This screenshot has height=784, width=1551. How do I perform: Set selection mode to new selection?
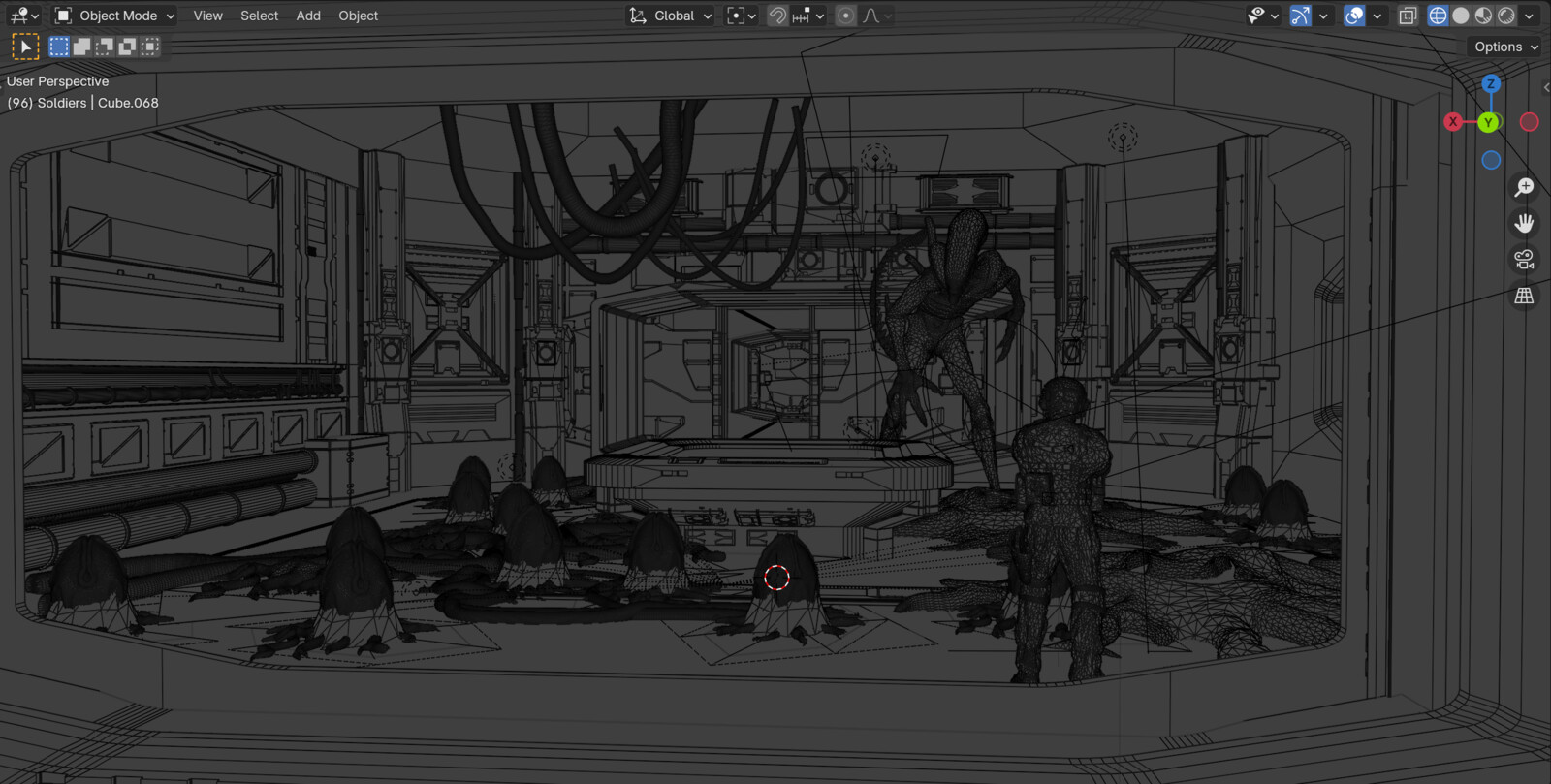(59, 47)
